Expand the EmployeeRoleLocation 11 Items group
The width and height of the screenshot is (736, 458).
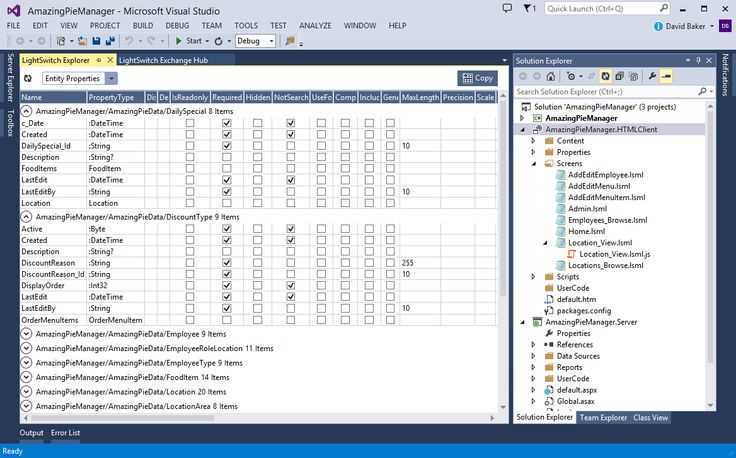coord(26,348)
